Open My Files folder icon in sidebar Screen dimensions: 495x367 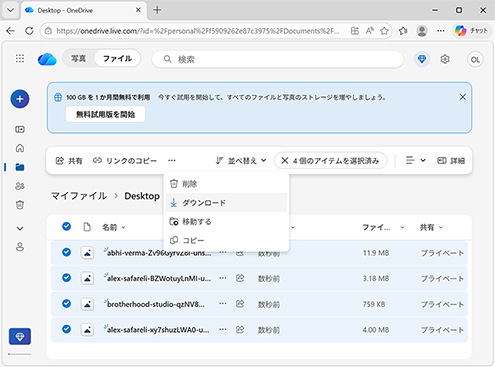pyautogui.click(x=20, y=167)
